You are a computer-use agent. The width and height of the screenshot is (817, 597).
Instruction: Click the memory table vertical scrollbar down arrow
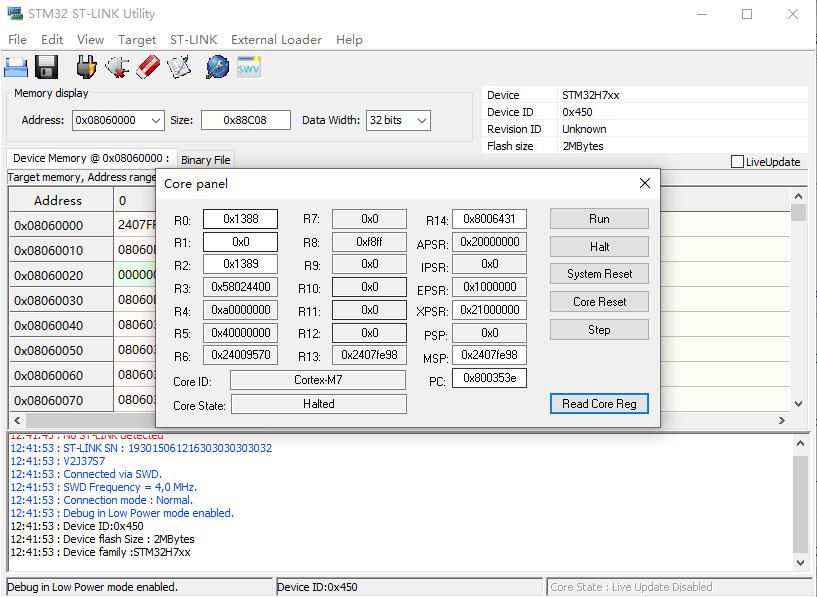pyautogui.click(x=798, y=404)
